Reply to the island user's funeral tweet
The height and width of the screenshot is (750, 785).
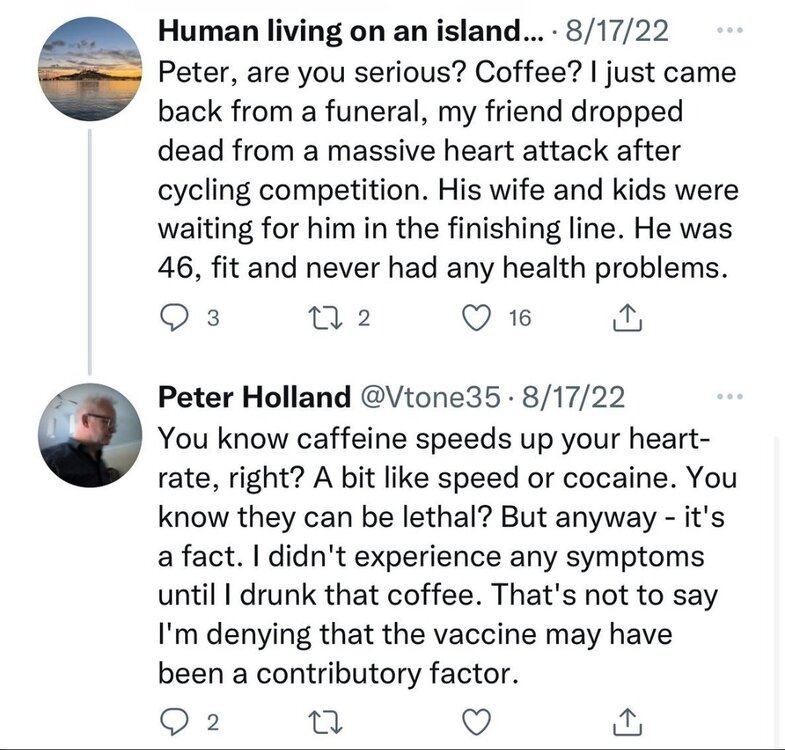(x=174, y=319)
